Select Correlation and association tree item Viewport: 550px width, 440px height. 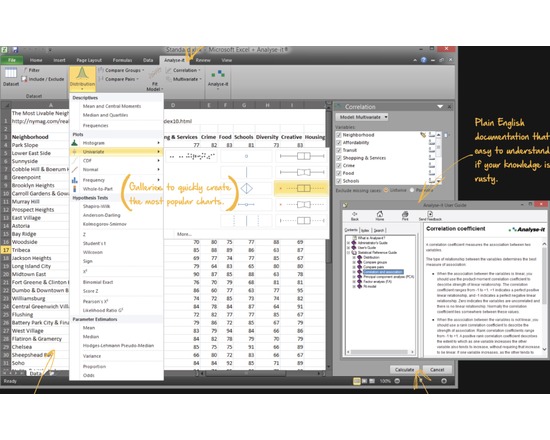click(x=383, y=272)
